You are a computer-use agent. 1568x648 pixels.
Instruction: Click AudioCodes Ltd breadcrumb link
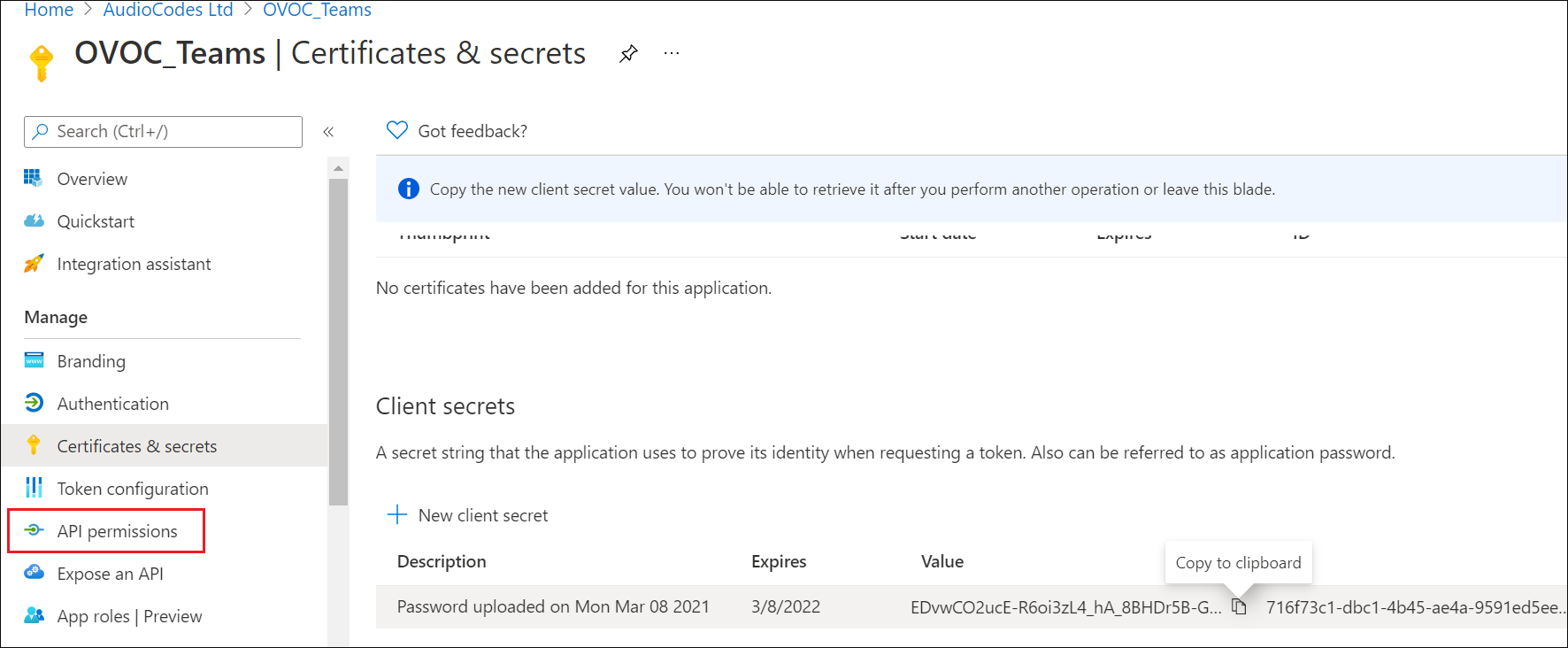tap(168, 10)
